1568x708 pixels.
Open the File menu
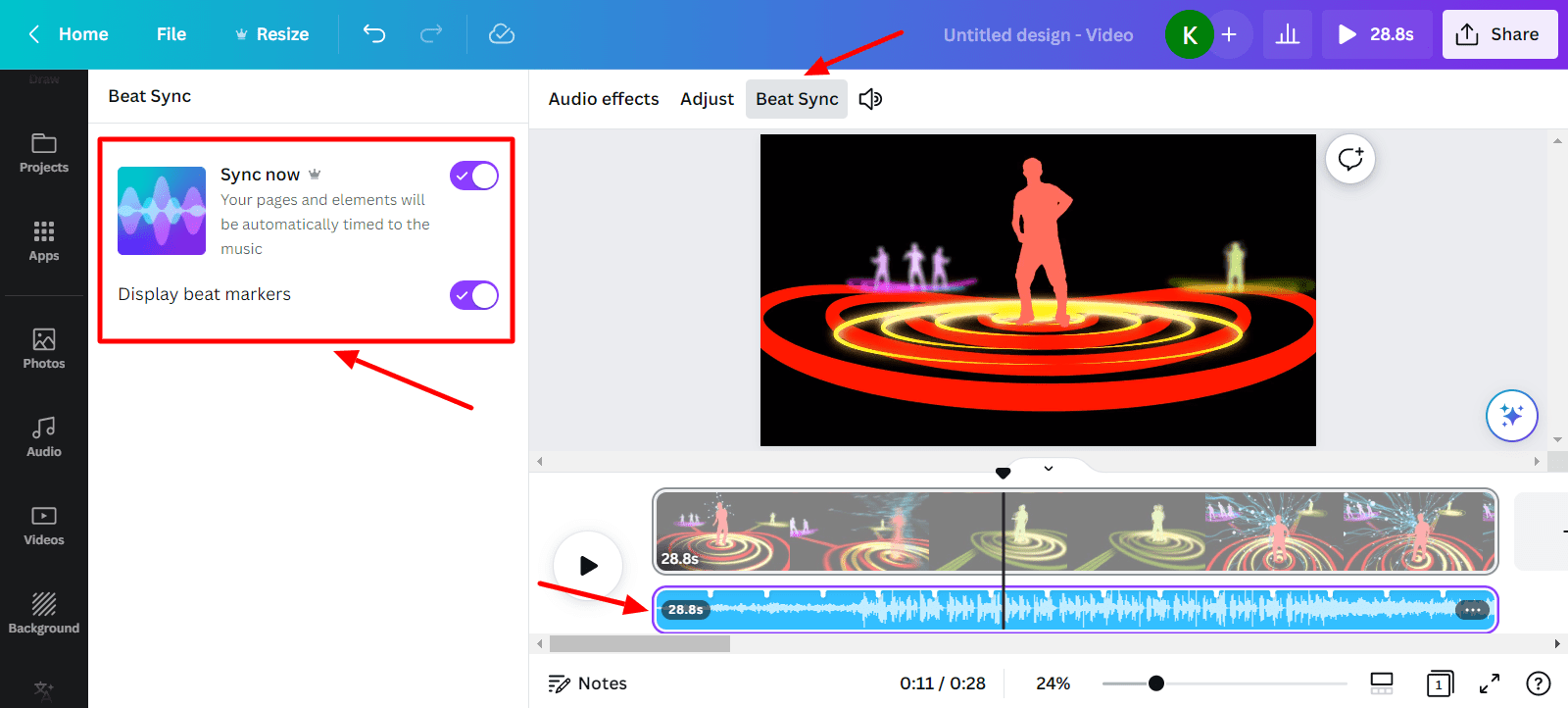[171, 34]
